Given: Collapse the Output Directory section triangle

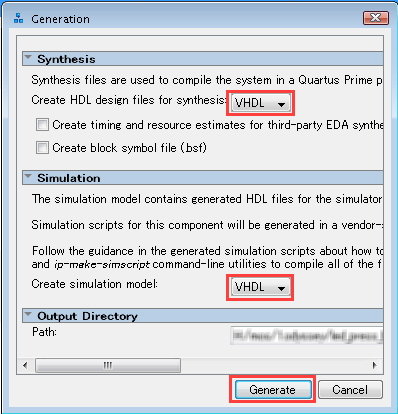Looking at the screenshot, I should pyautogui.click(x=28, y=314).
